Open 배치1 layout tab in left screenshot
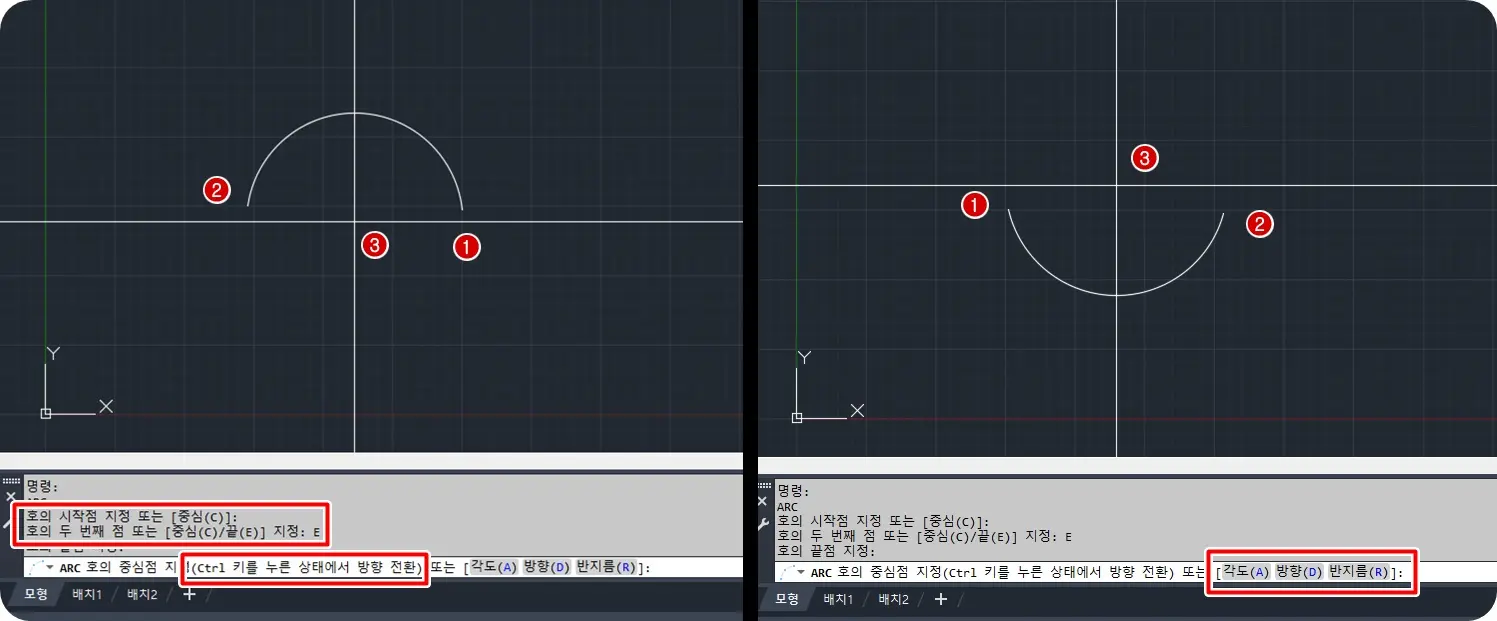This screenshot has height=621, width=1497. point(87,594)
